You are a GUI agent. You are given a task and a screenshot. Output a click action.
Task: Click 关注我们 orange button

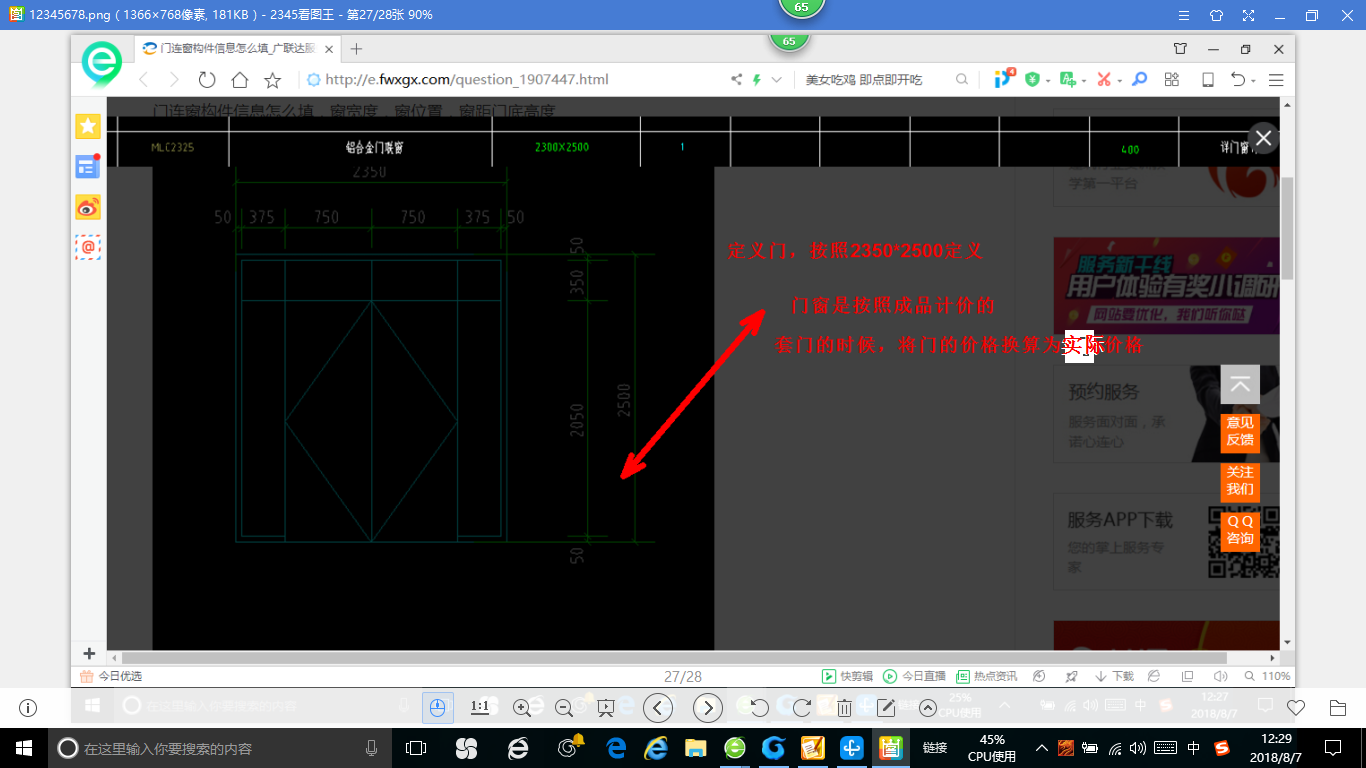point(1240,481)
